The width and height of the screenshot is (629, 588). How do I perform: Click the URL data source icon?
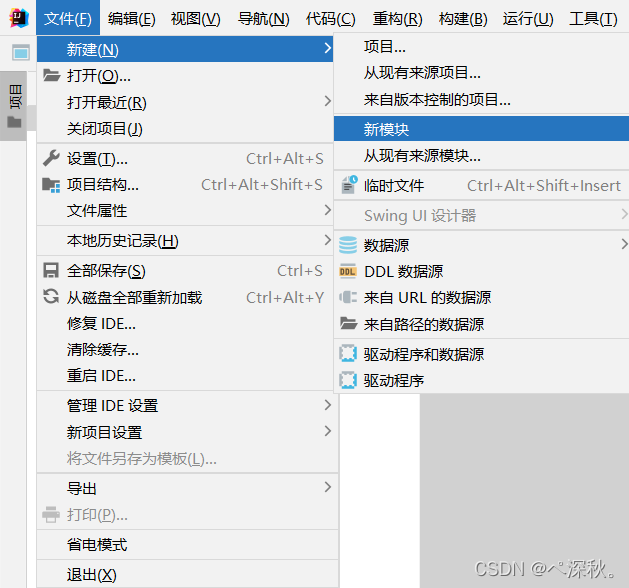tap(348, 298)
